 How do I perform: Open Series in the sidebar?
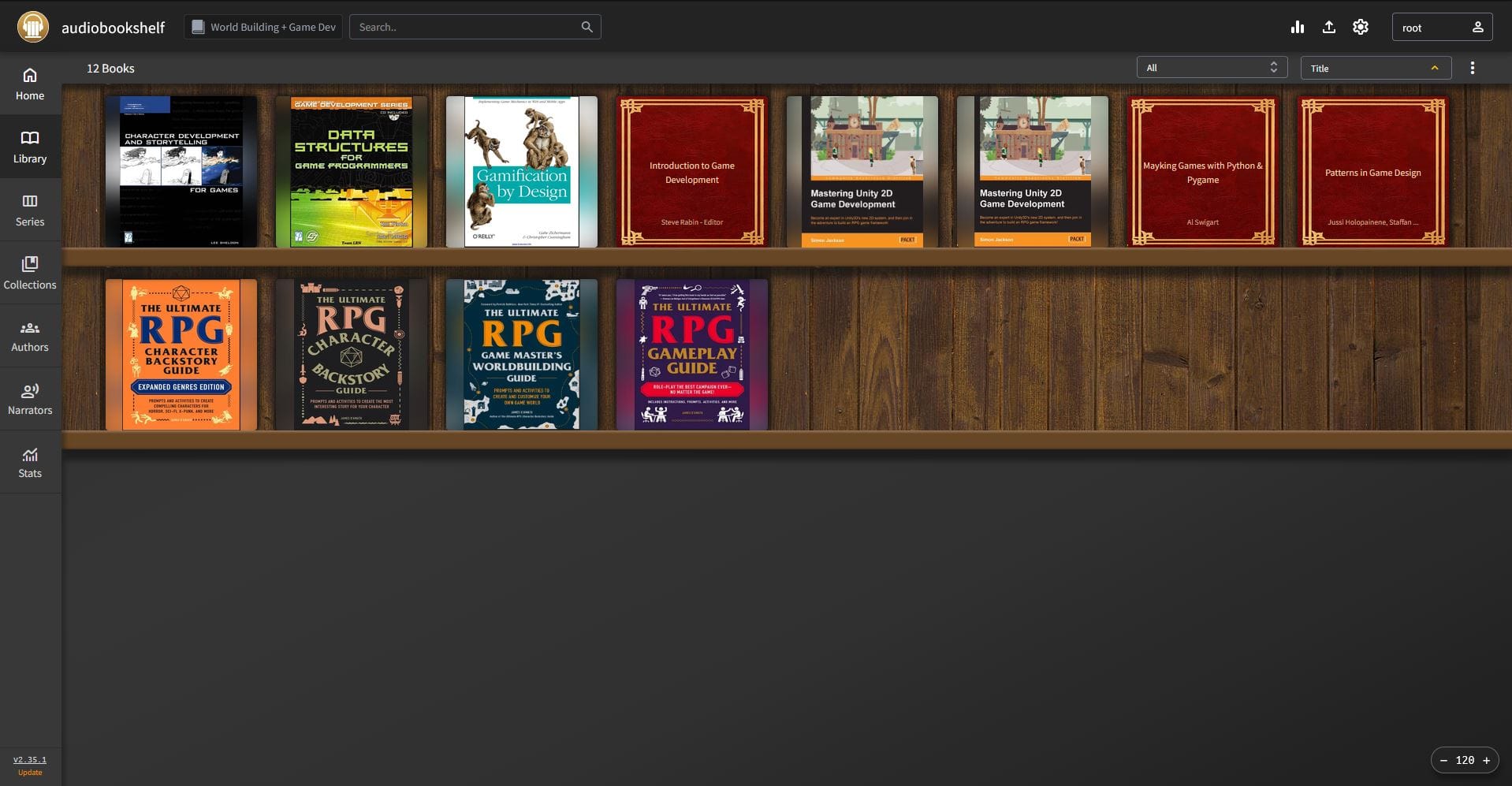[x=30, y=210]
